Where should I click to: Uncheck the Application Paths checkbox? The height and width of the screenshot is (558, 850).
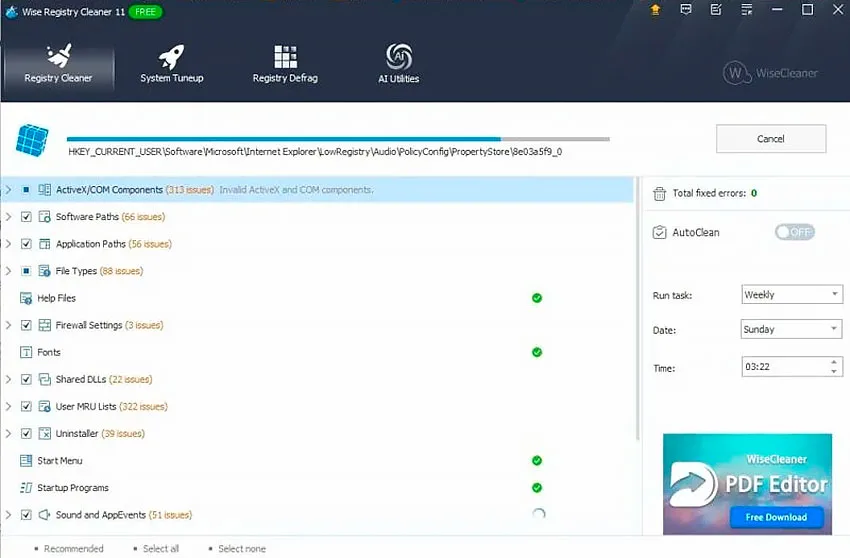point(26,244)
